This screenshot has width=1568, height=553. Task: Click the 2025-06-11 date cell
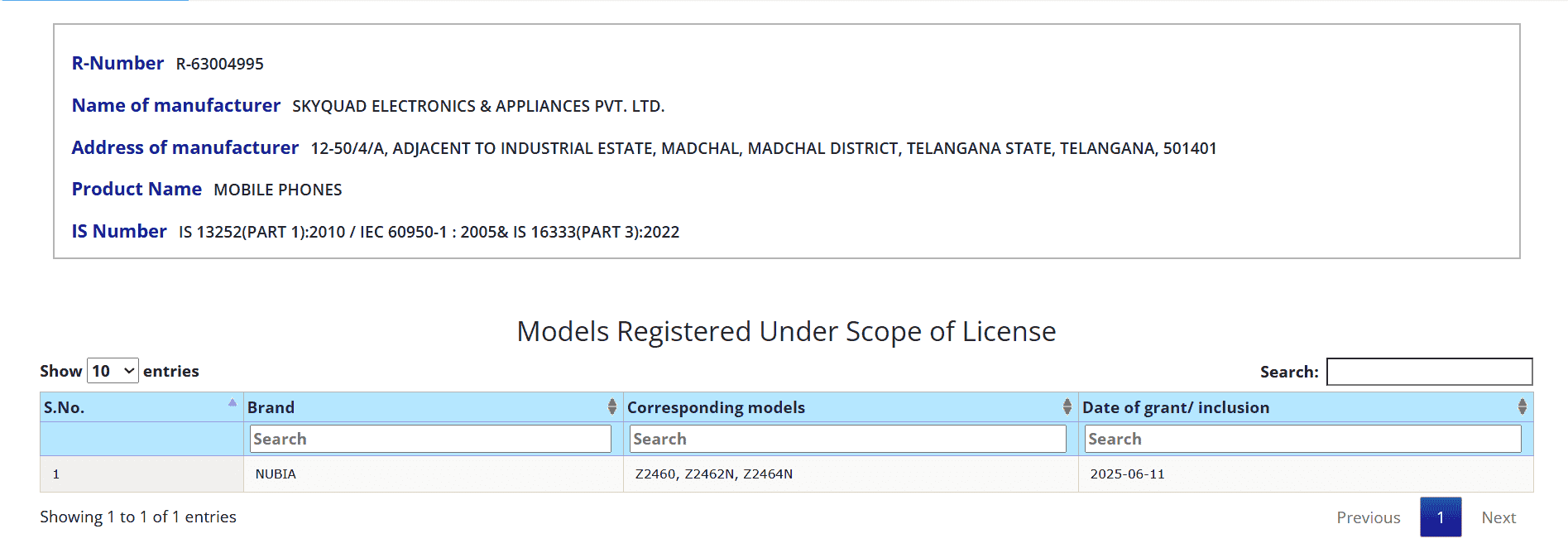(x=1127, y=474)
